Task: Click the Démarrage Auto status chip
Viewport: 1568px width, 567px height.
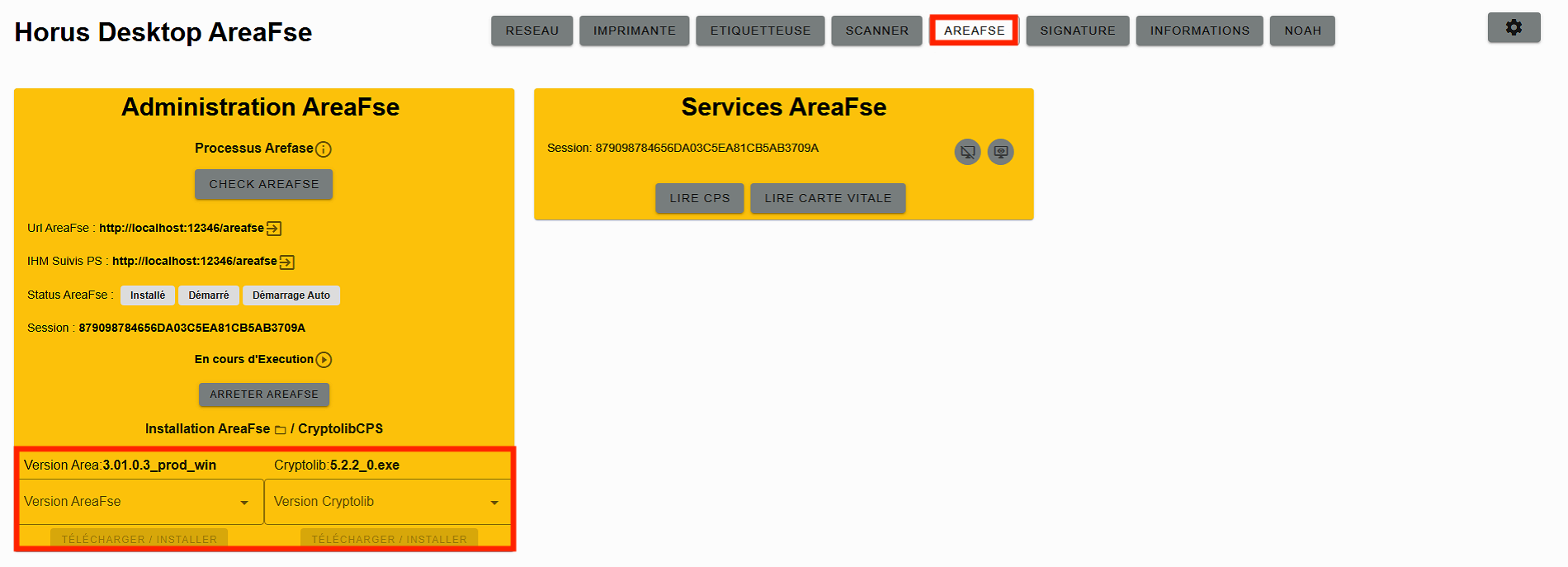Action: tap(291, 295)
